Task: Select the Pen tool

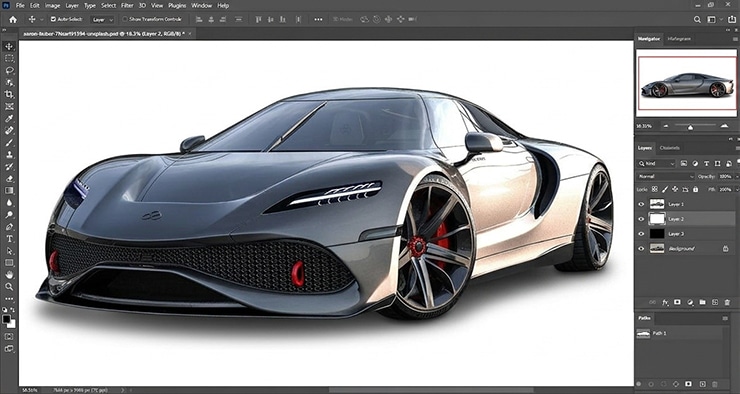Action: (9, 226)
